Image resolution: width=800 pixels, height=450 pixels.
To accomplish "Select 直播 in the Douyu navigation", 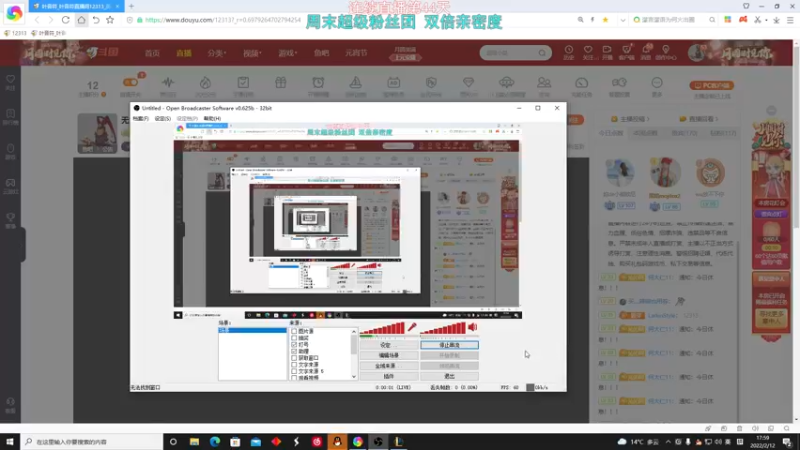I will coord(184,53).
